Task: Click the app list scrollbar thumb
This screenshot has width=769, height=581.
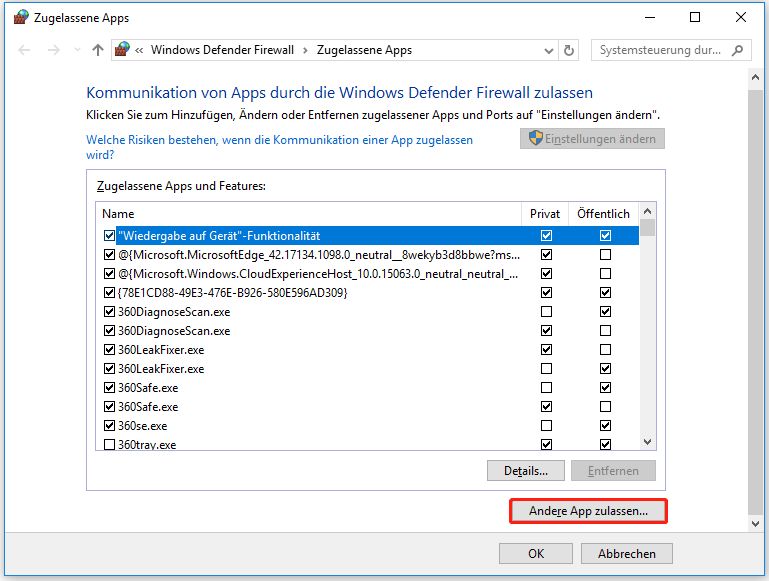Action: click(647, 227)
